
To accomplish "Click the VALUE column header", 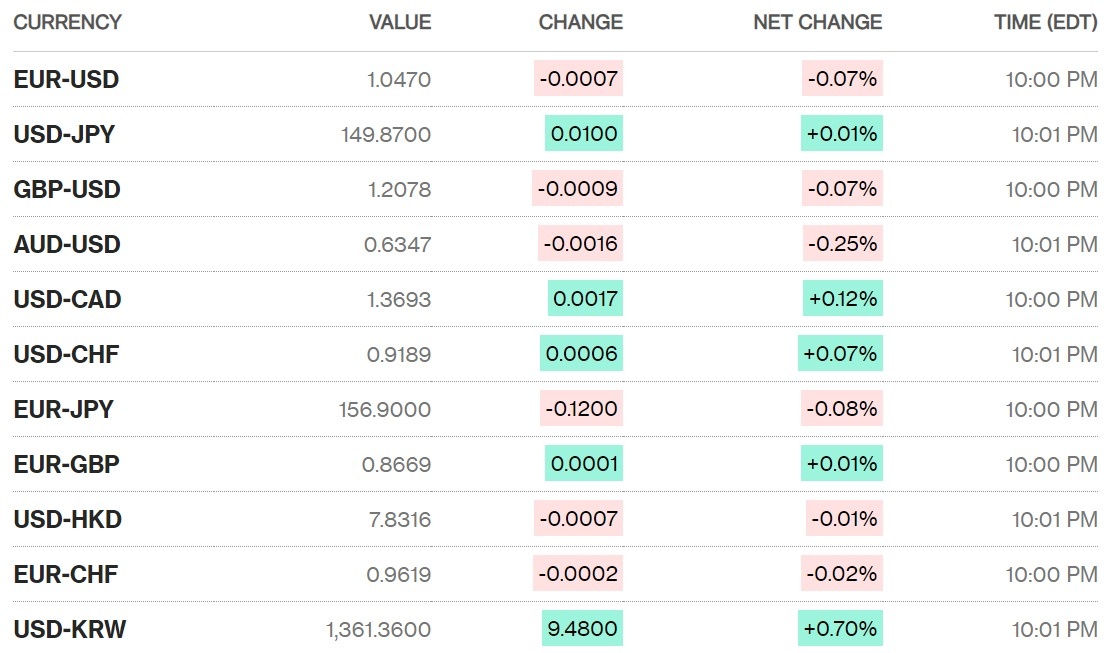I will click(x=400, y=22).
